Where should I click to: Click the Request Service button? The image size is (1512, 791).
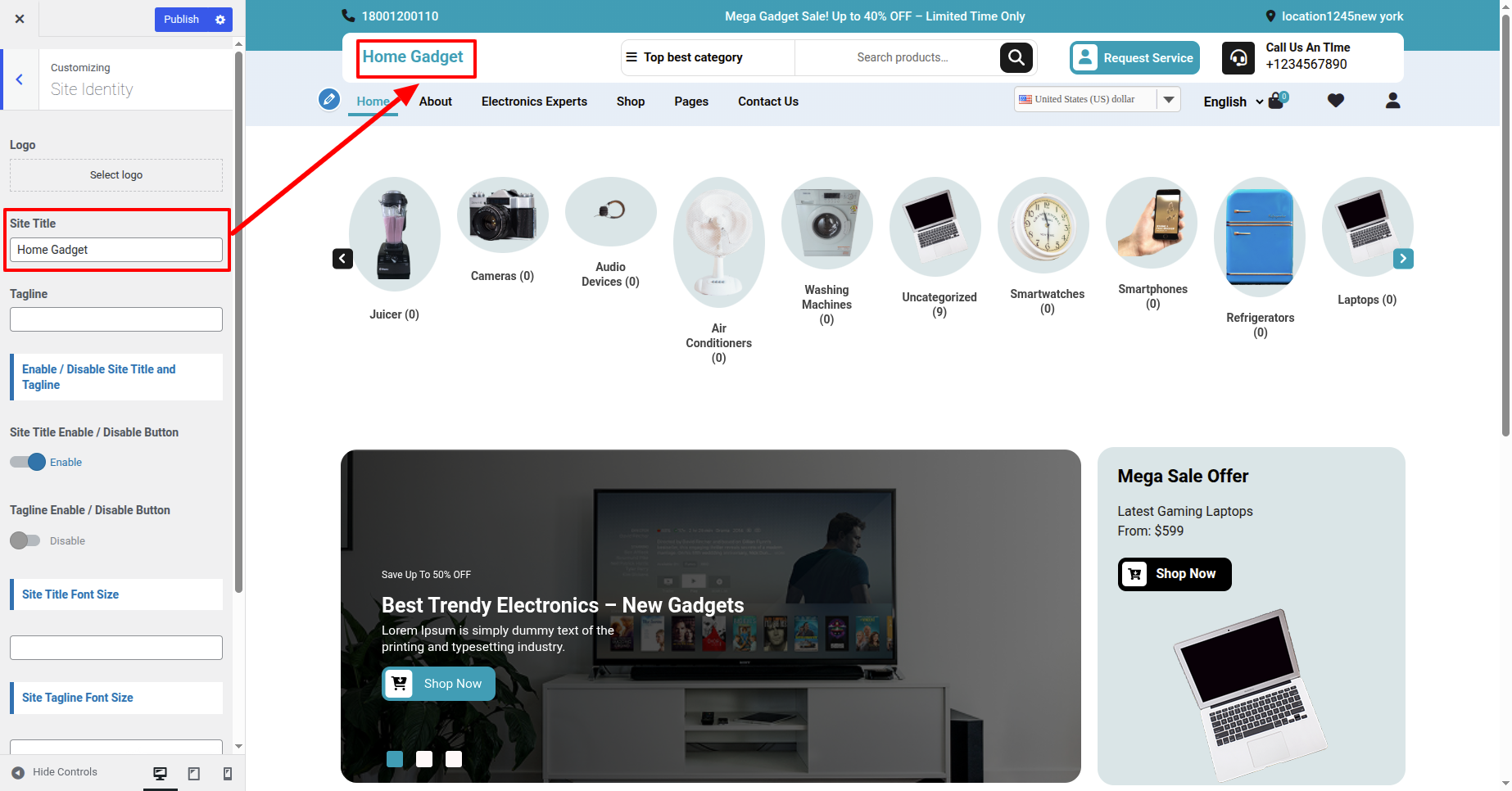point(1134,58)
